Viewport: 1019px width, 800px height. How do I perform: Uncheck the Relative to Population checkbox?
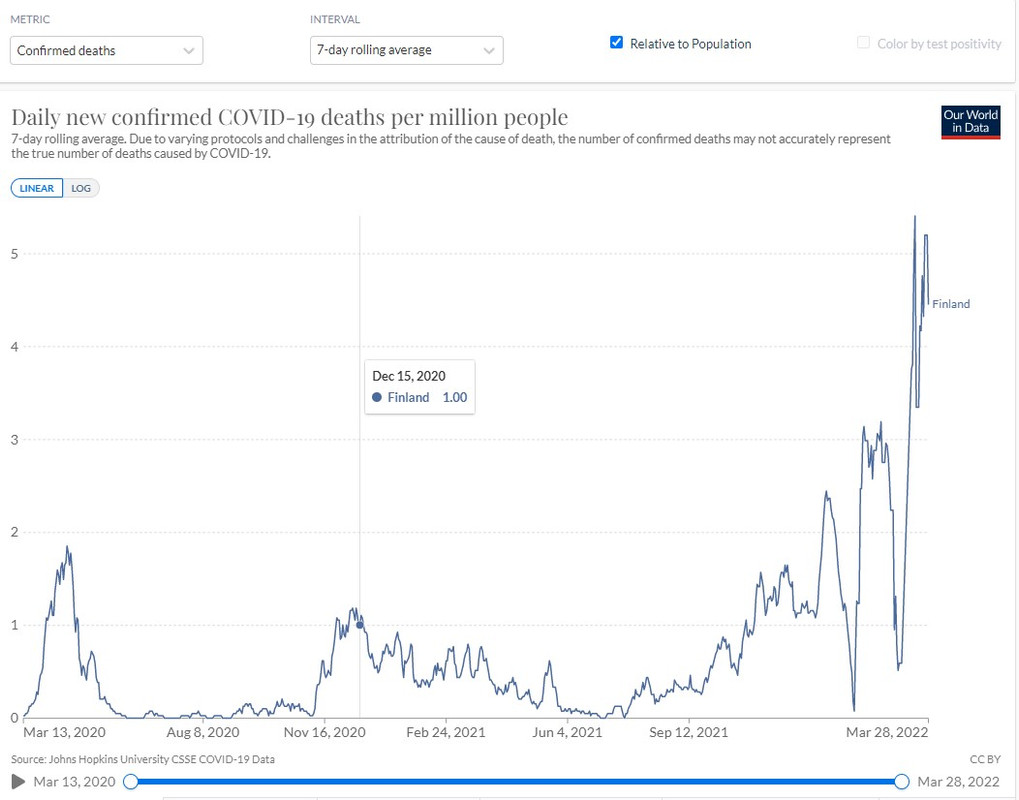(x=616, y=43)
